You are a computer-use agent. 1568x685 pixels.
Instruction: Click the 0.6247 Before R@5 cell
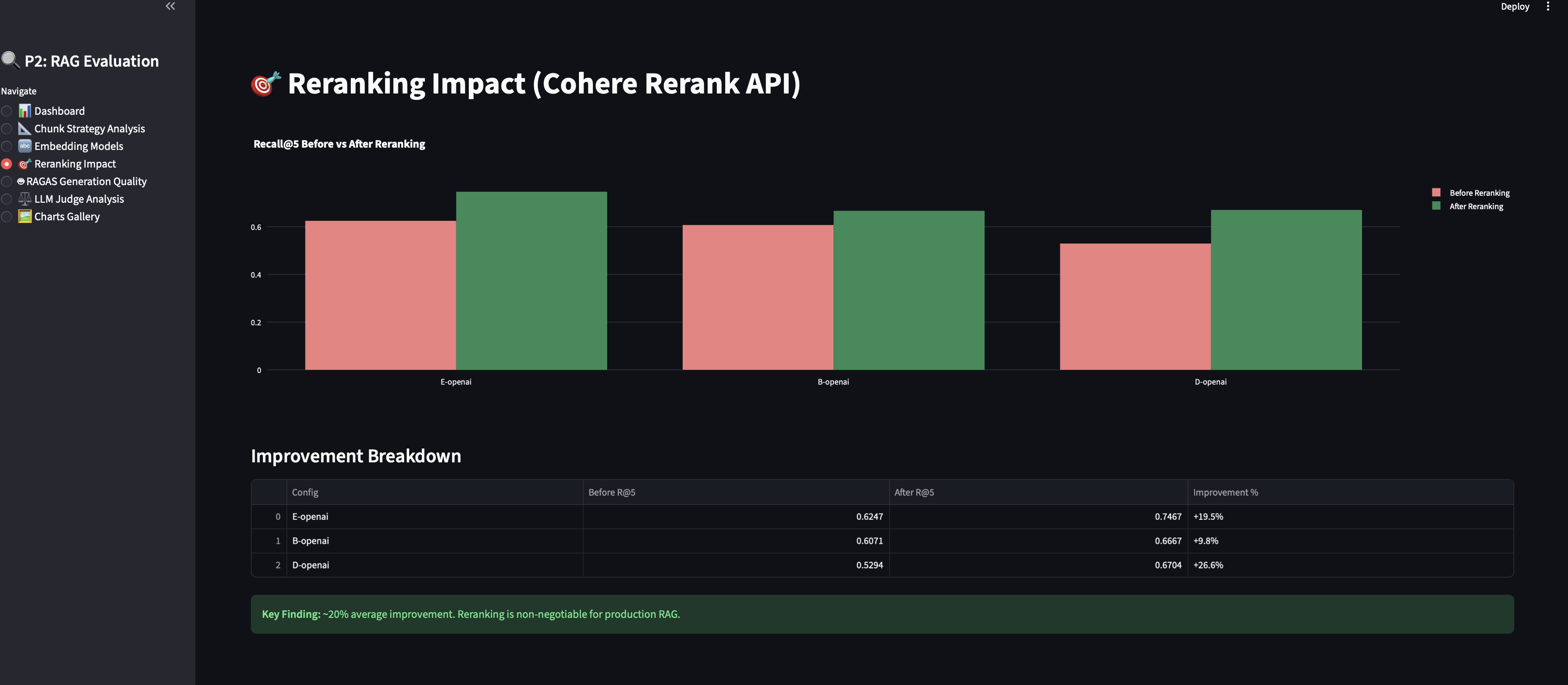click(x=736, y=517)
